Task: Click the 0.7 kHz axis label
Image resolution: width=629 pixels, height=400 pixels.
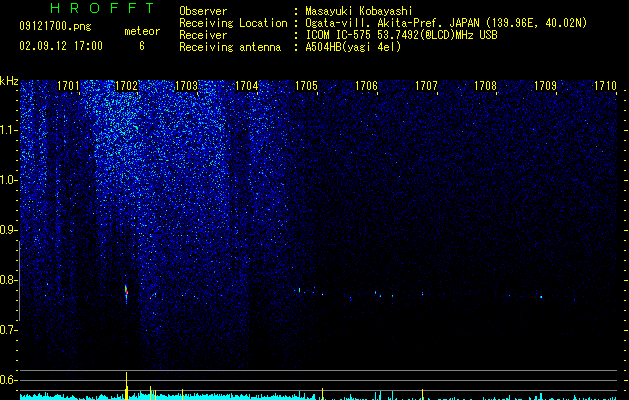Action: (8, 330)
